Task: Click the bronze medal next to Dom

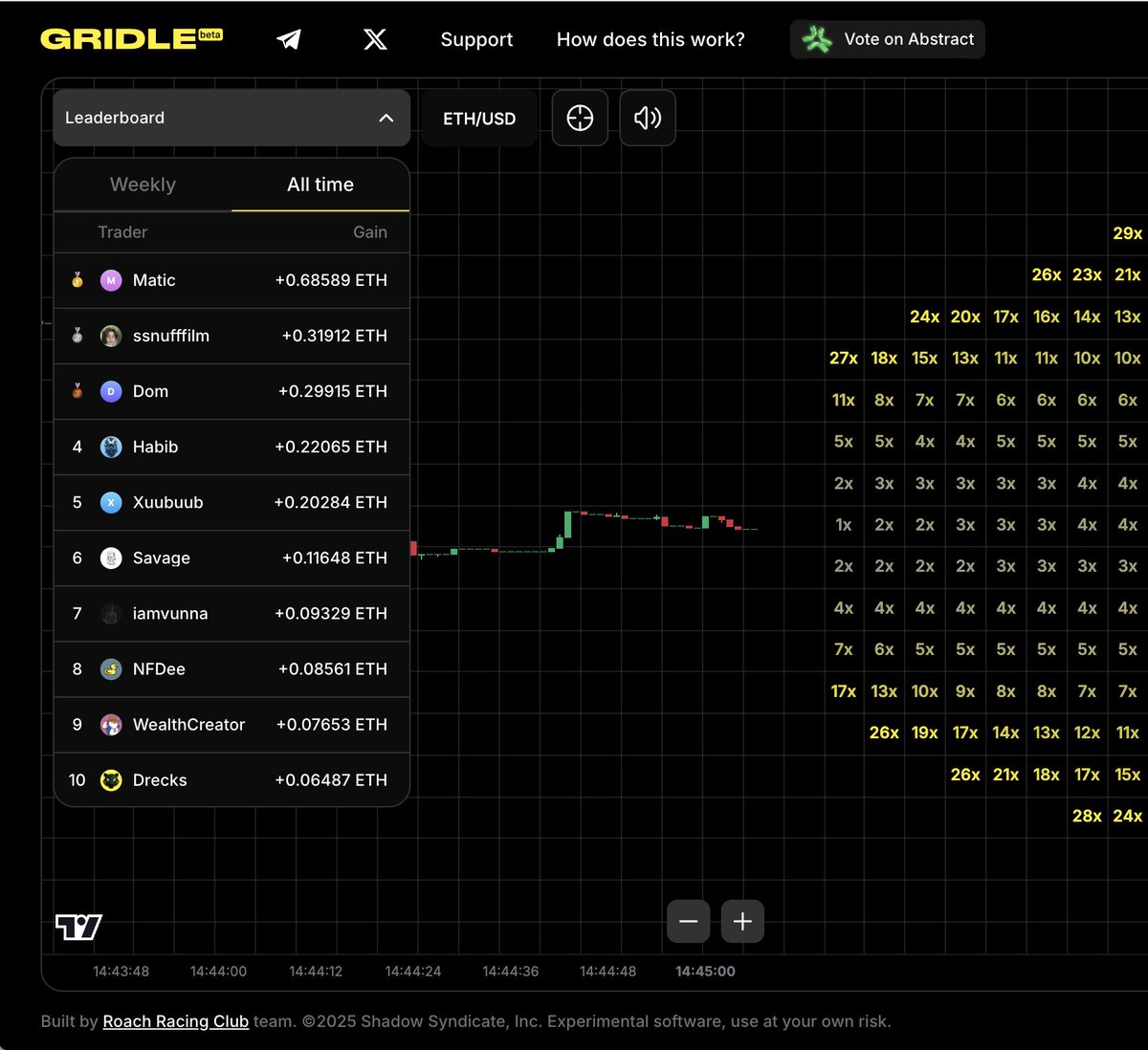Action: coord(77,391)
